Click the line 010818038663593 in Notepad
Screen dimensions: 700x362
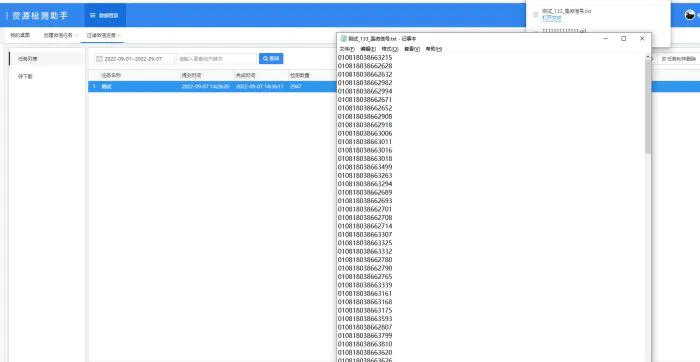point(365,319)
